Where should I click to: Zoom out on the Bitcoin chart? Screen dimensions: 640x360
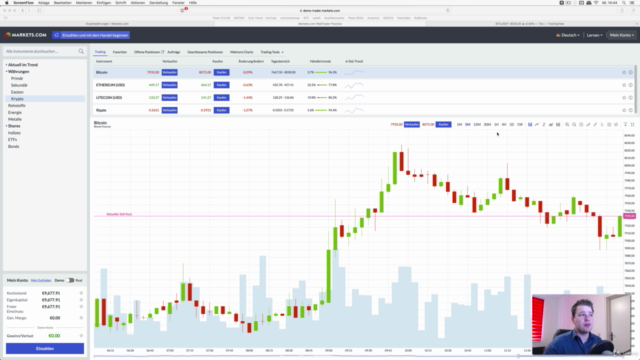574,124
